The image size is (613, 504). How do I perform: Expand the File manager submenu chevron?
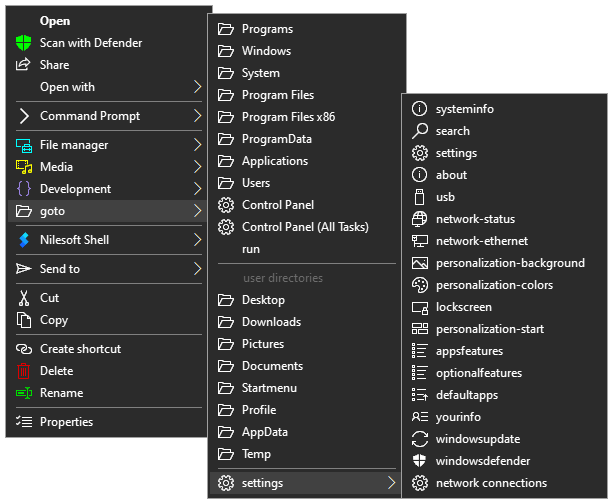point(197,145)
